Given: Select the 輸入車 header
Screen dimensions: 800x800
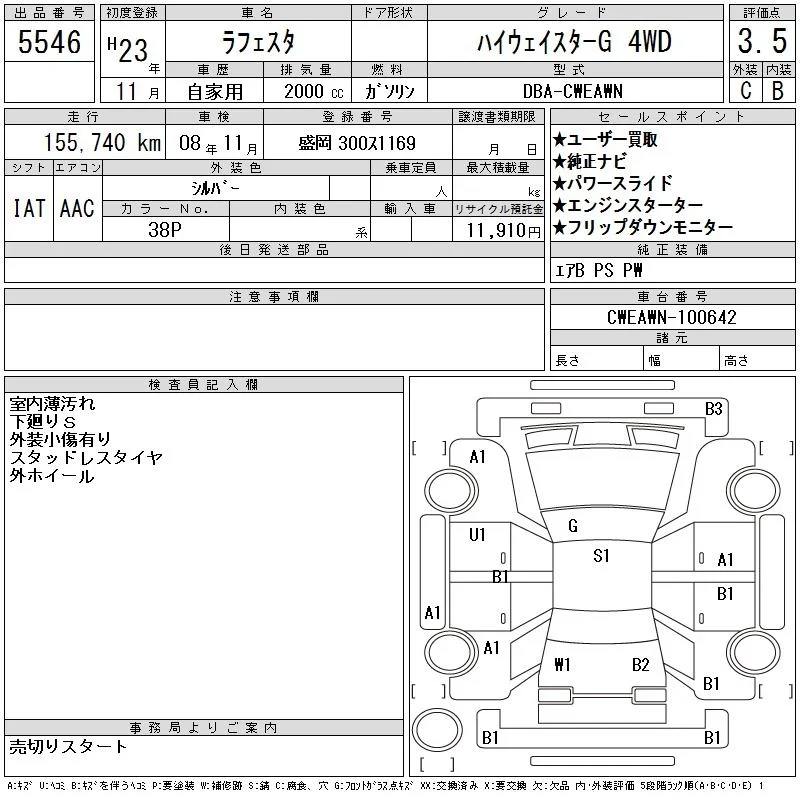Looking at the screenshot, I should (411, 209).
